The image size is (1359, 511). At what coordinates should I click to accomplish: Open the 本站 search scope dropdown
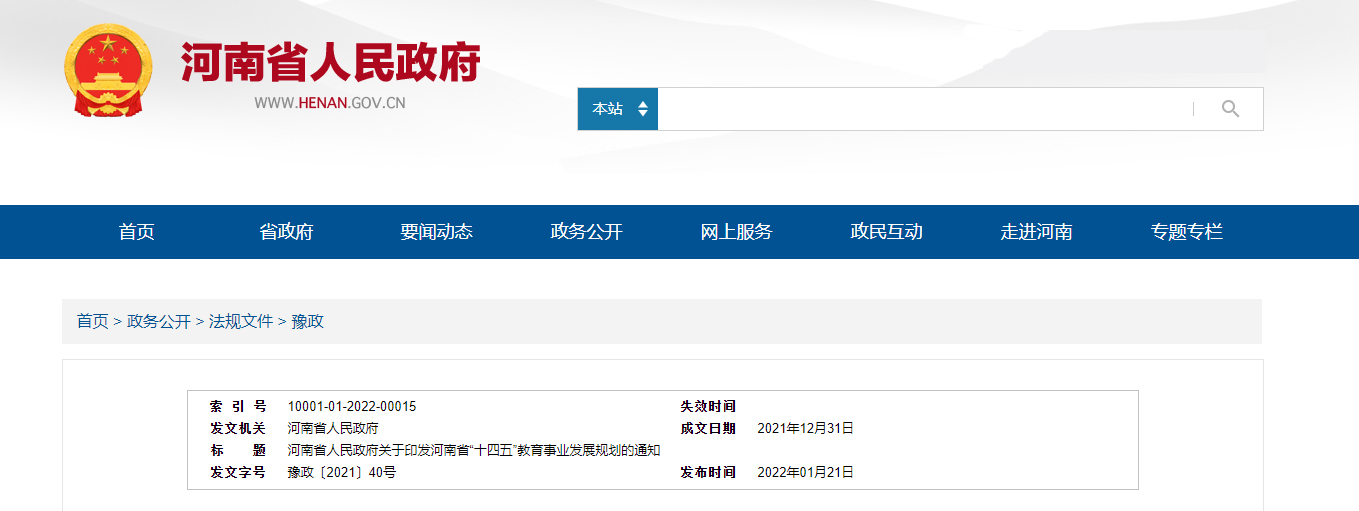617,109
